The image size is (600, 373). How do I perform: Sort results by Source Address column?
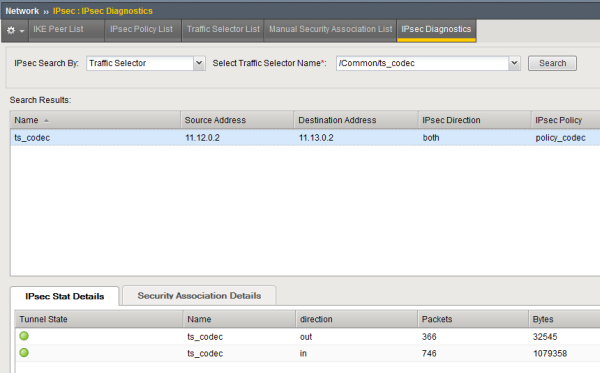[x=237, y=120]
